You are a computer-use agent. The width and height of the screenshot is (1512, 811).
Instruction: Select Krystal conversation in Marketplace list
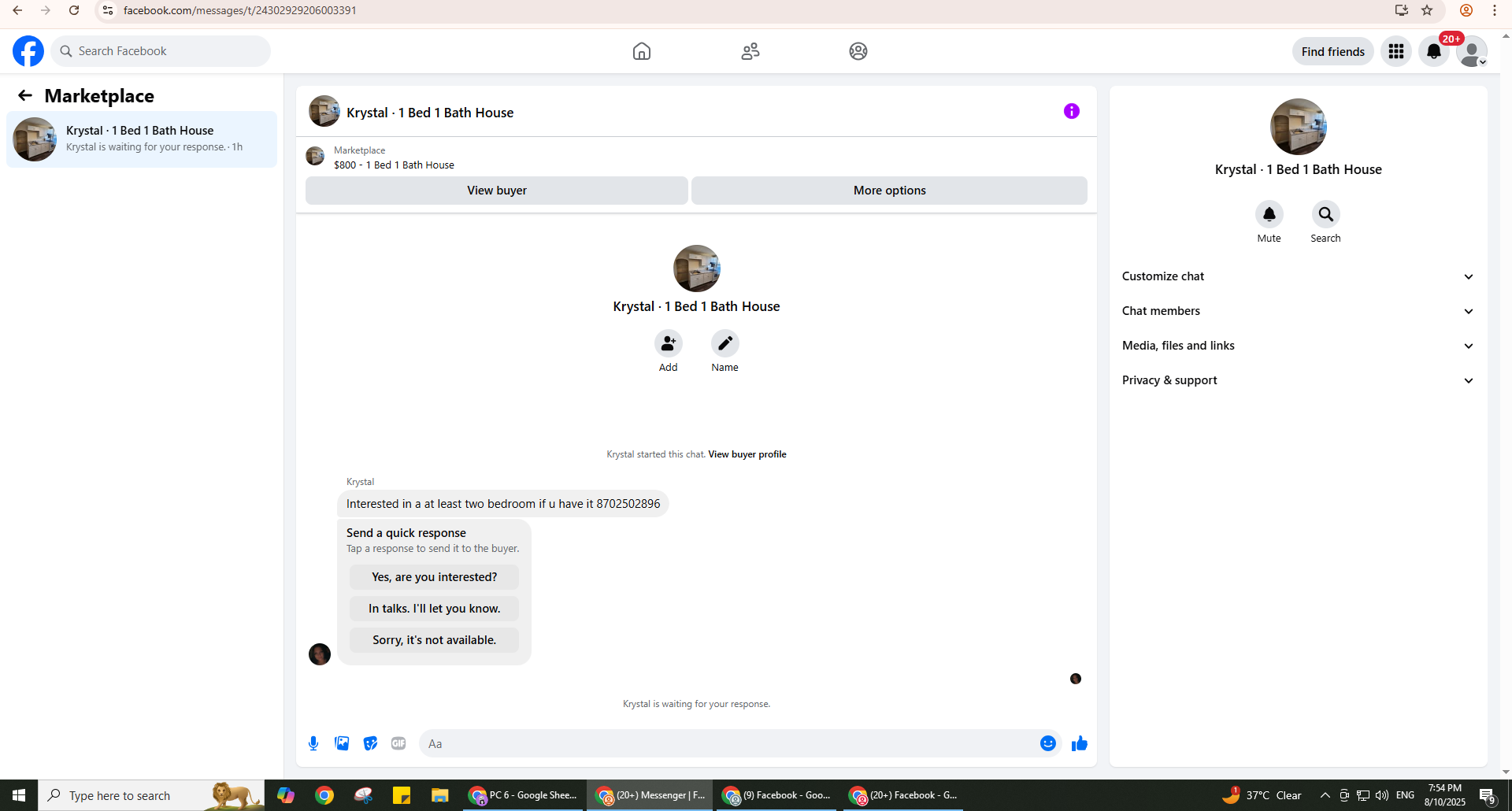click(142, 139)
